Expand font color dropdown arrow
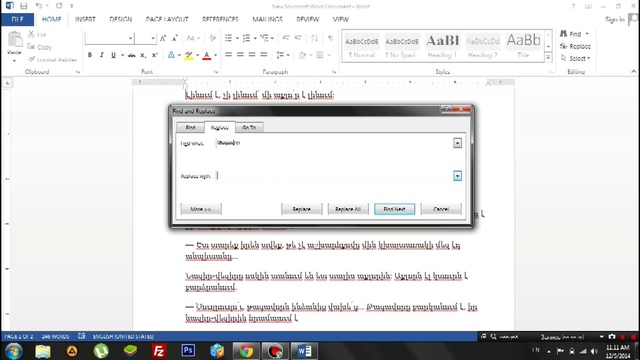This screenshot has height=360, width=640. coord(215,55)
